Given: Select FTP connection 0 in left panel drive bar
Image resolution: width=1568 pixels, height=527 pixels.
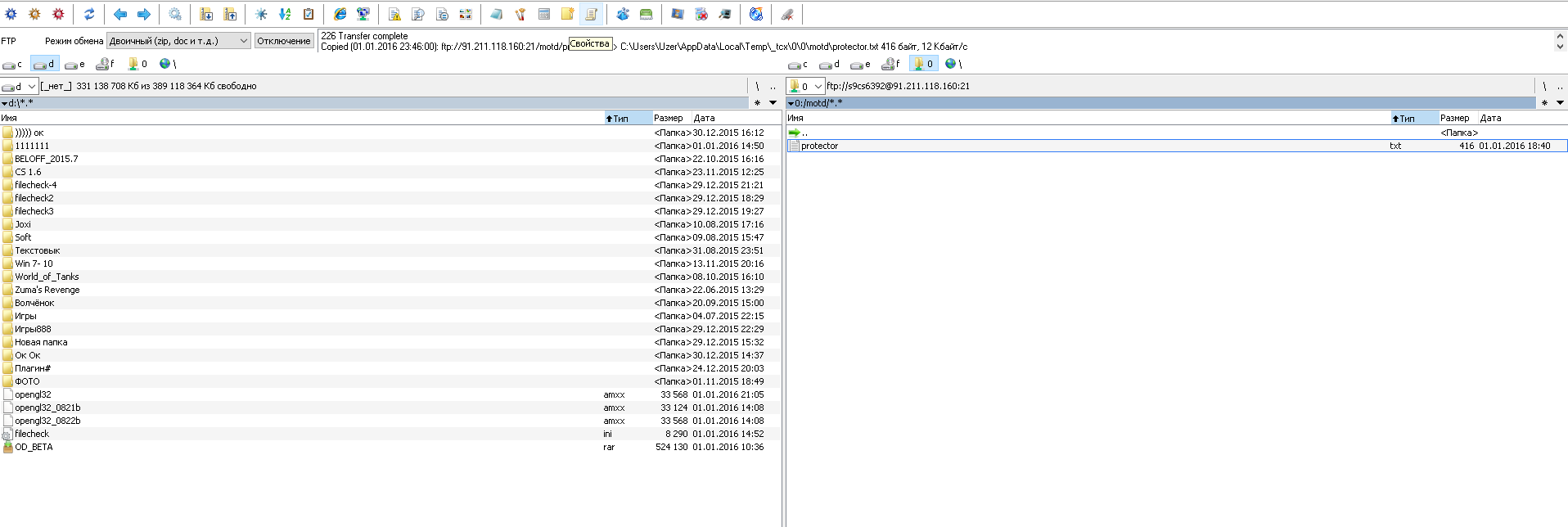Looking at the screenshot, I should tap(137, 64).
